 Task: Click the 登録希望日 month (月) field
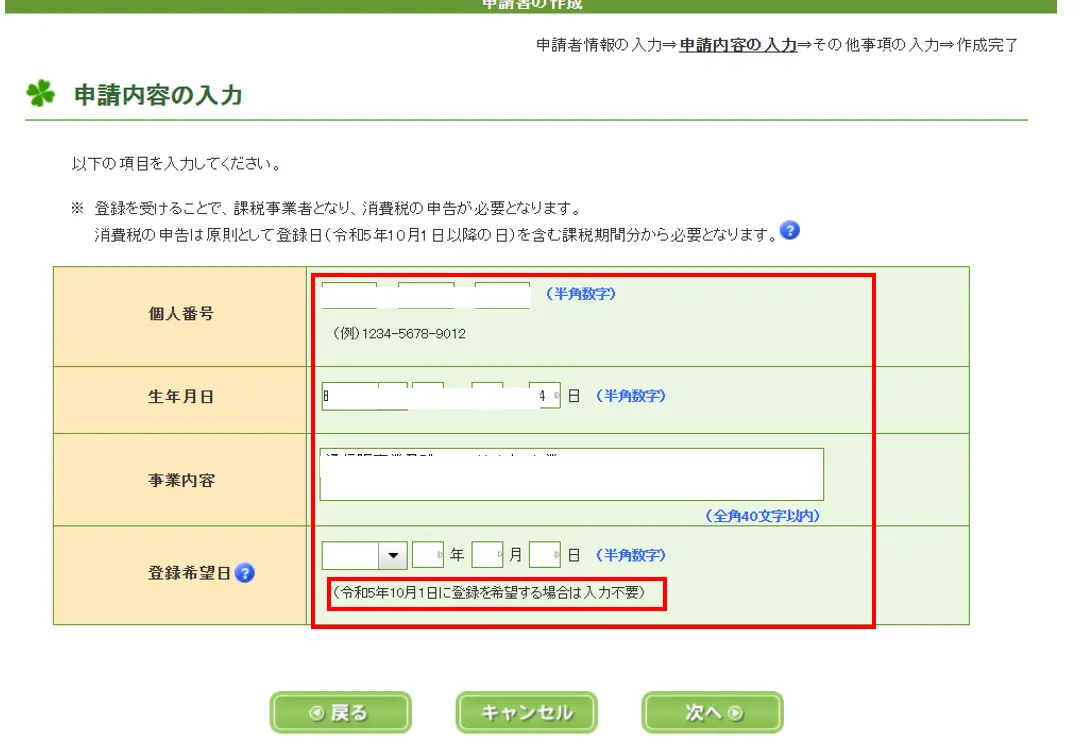coord(486,555)
